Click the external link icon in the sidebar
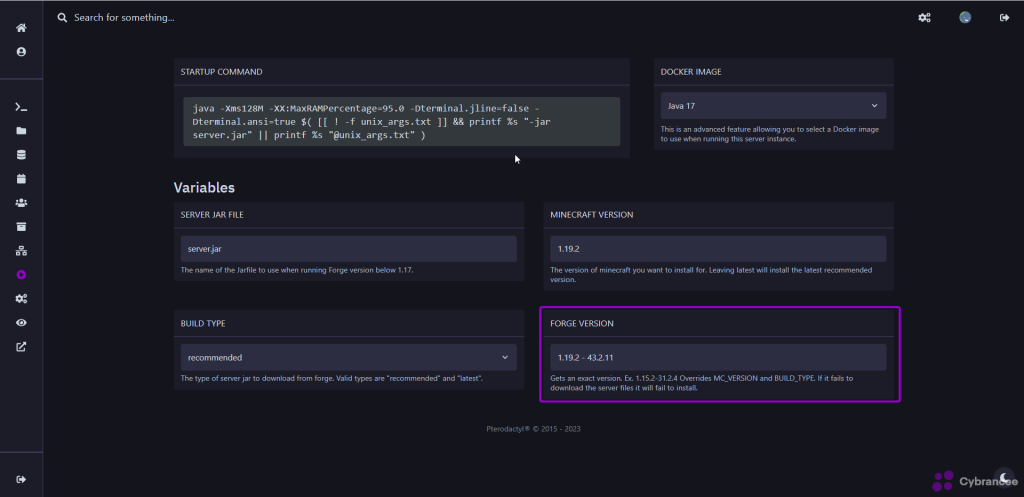1024x497 pixels. [x=21, y=347]
